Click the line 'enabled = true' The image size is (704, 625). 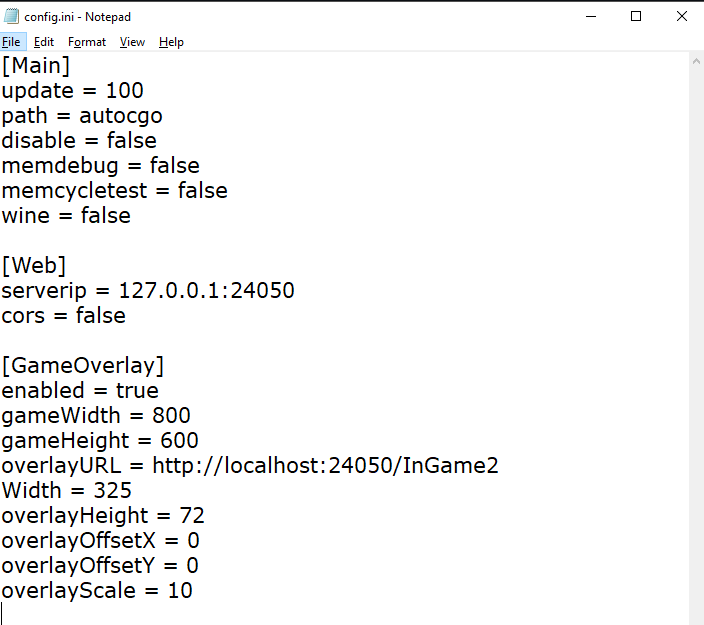click(80, 391)
